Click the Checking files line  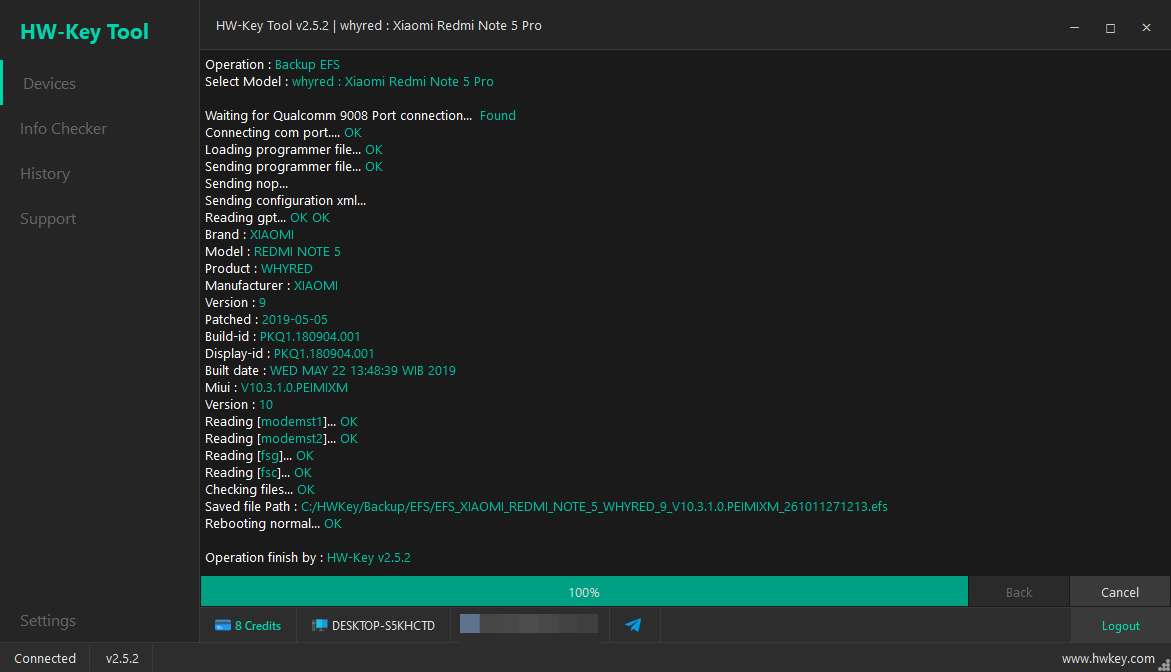pyautogui.click(x=260, y=490)
